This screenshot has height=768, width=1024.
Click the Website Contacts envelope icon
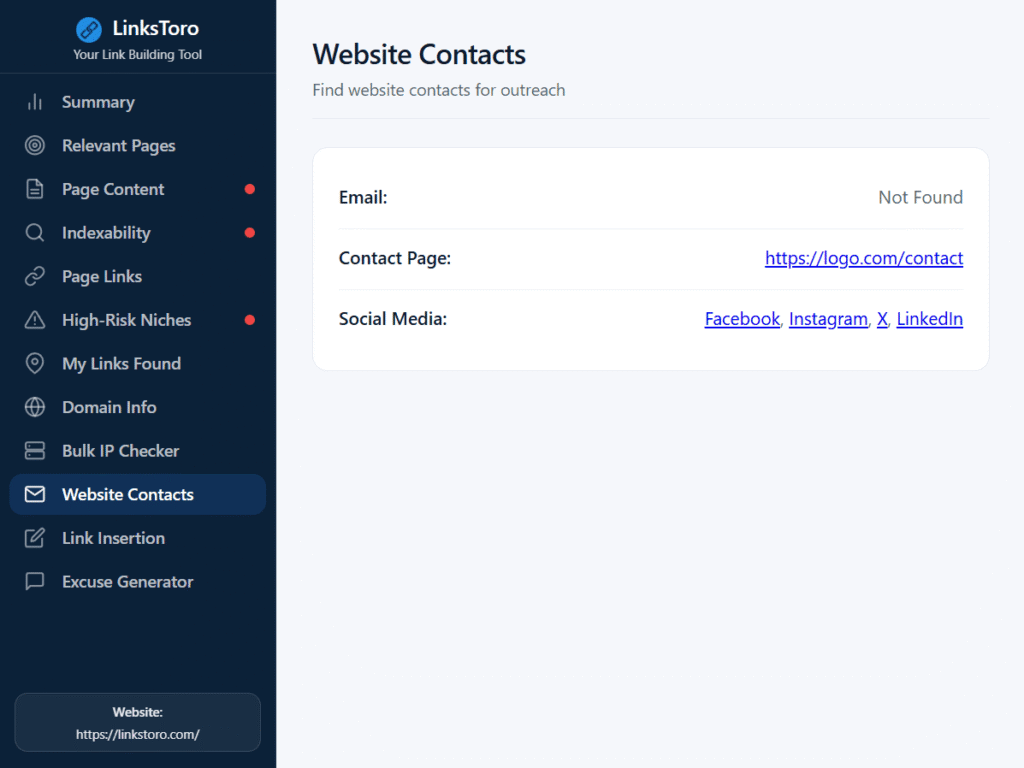coord(35,494)
